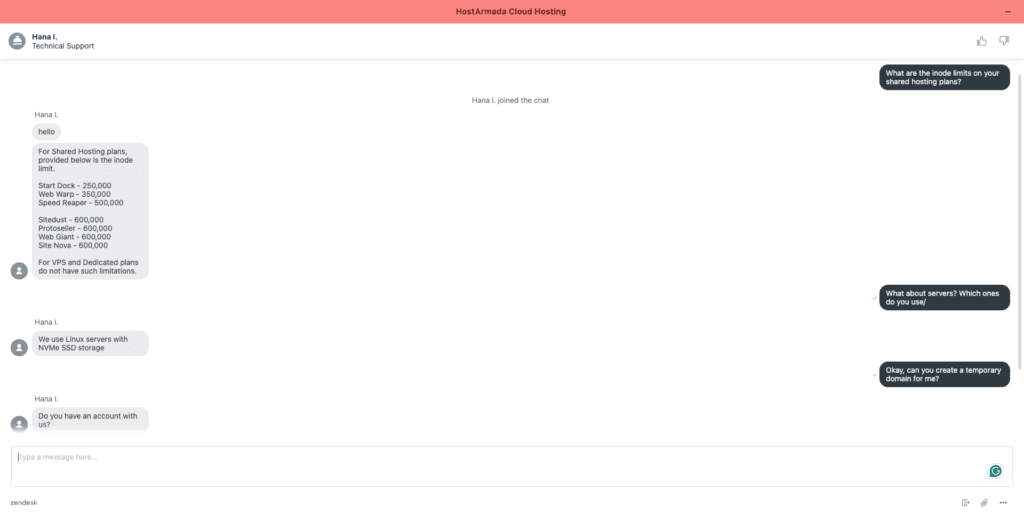Click 'Site Nova - 600,000' text
Screen dimensions: 1024x513
click(x=73, y=245)
